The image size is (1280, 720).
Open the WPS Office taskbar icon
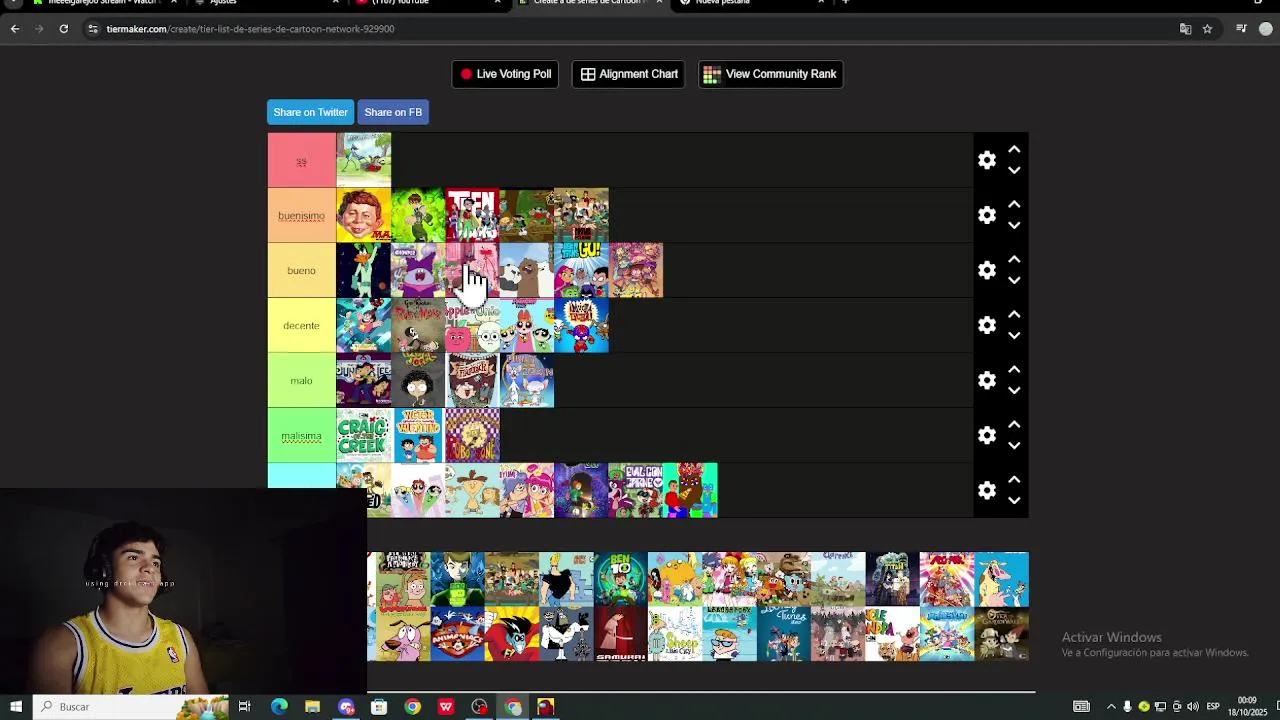click(446, 707)
